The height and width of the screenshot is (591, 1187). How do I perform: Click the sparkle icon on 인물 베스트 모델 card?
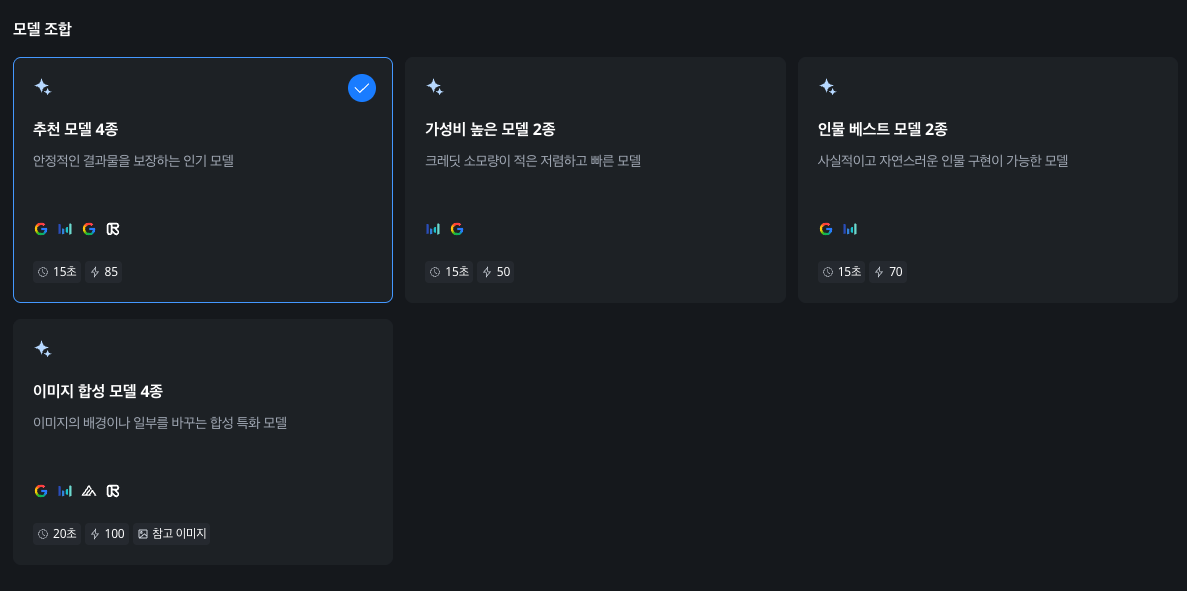[827, 87]
